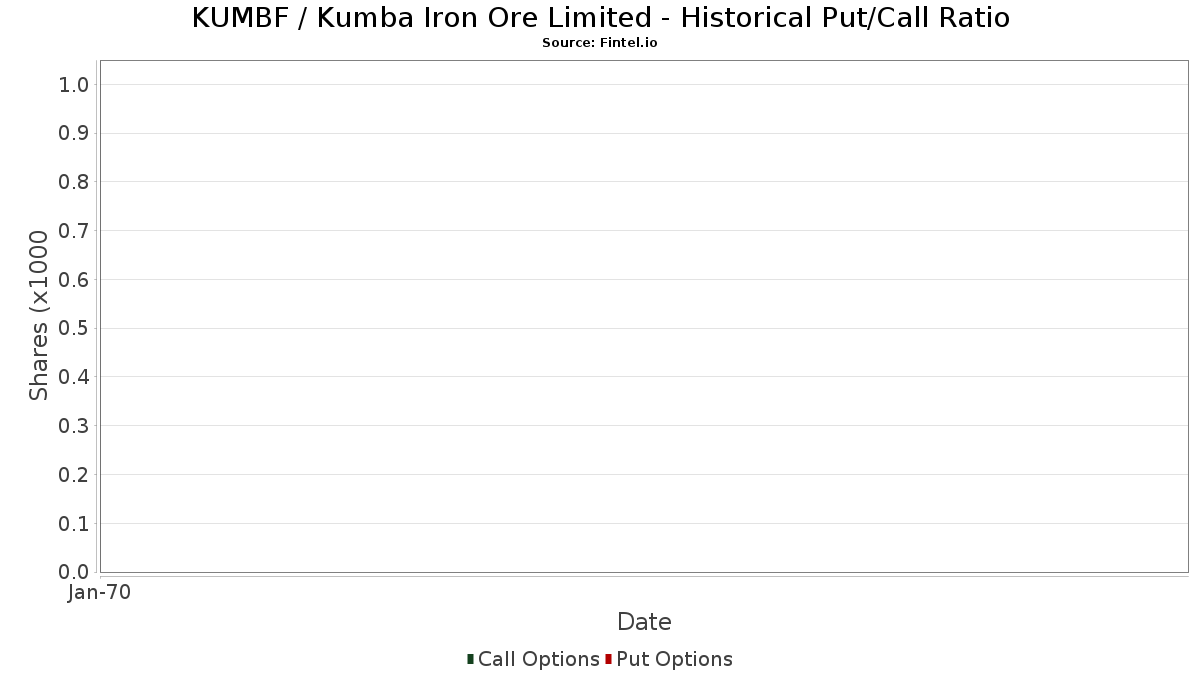Click the green Call Options legend swatch

(x=470, y=659)
